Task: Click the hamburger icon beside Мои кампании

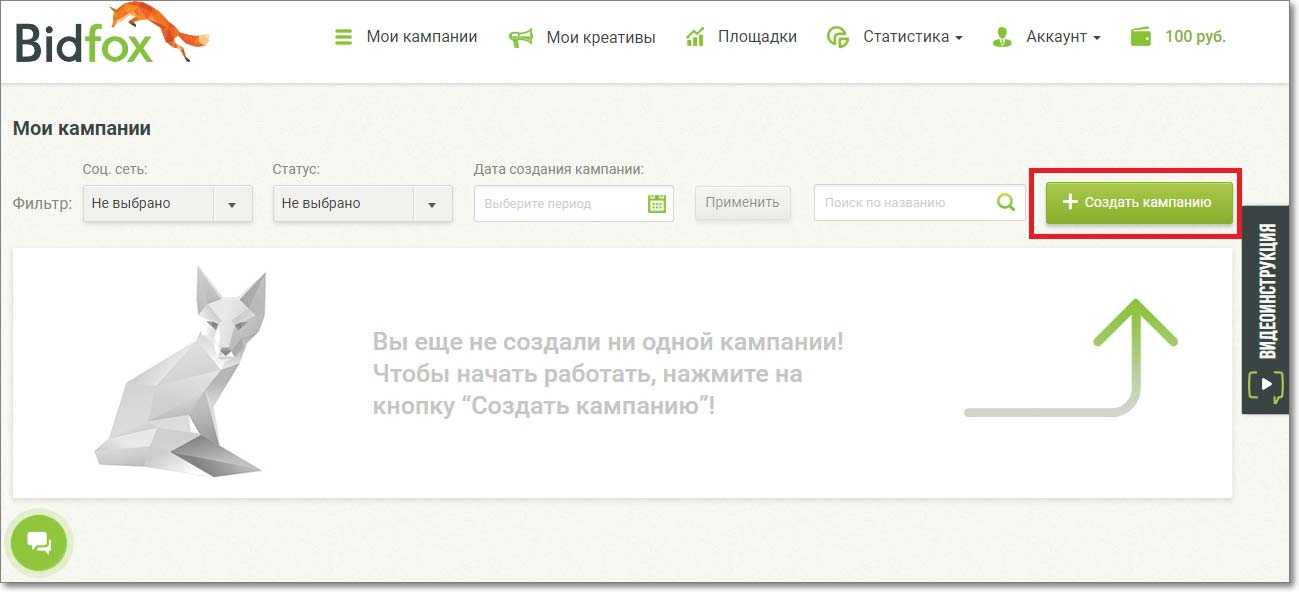Action: 344,38
